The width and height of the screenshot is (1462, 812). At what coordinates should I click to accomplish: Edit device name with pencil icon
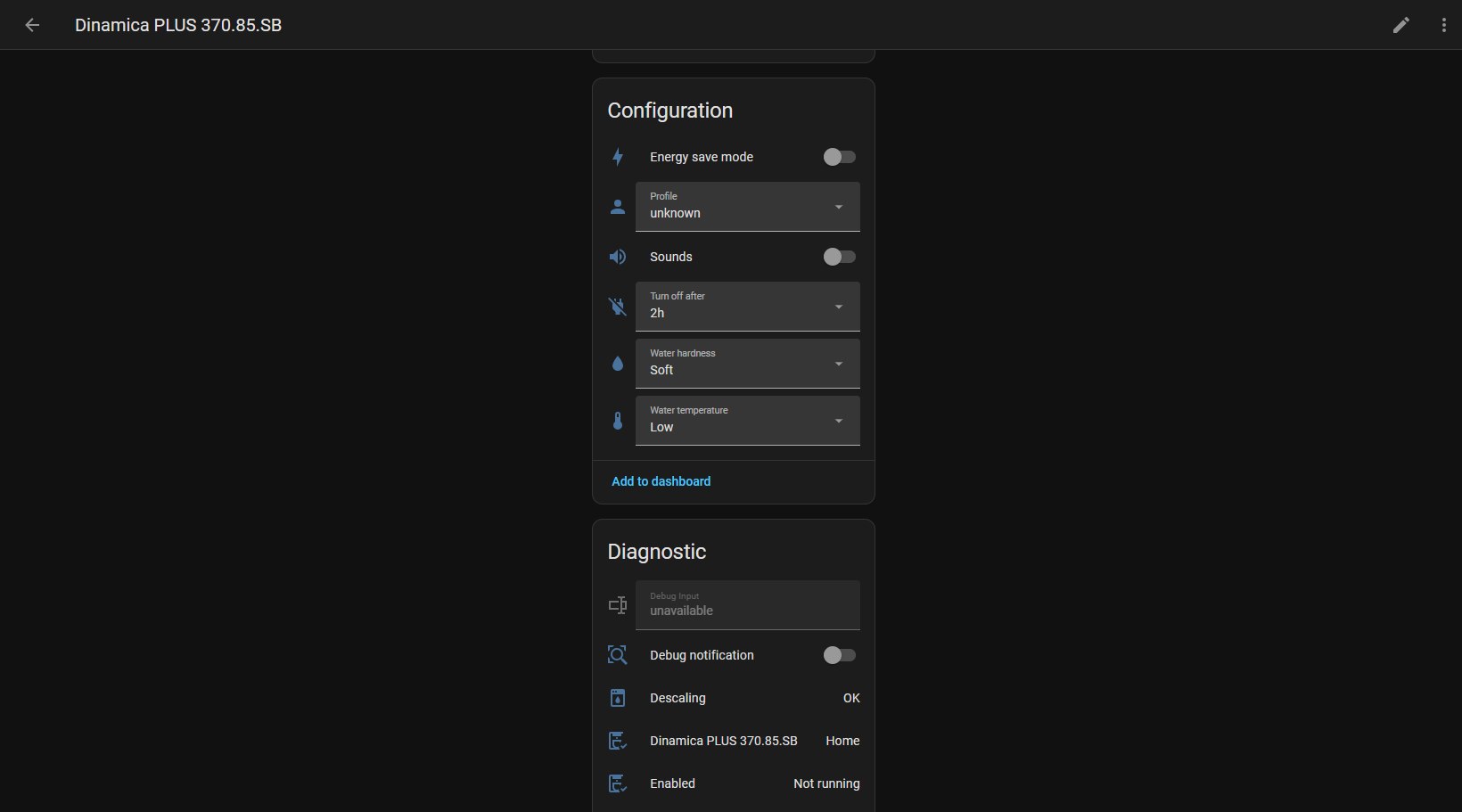(x=1401, y=25)
